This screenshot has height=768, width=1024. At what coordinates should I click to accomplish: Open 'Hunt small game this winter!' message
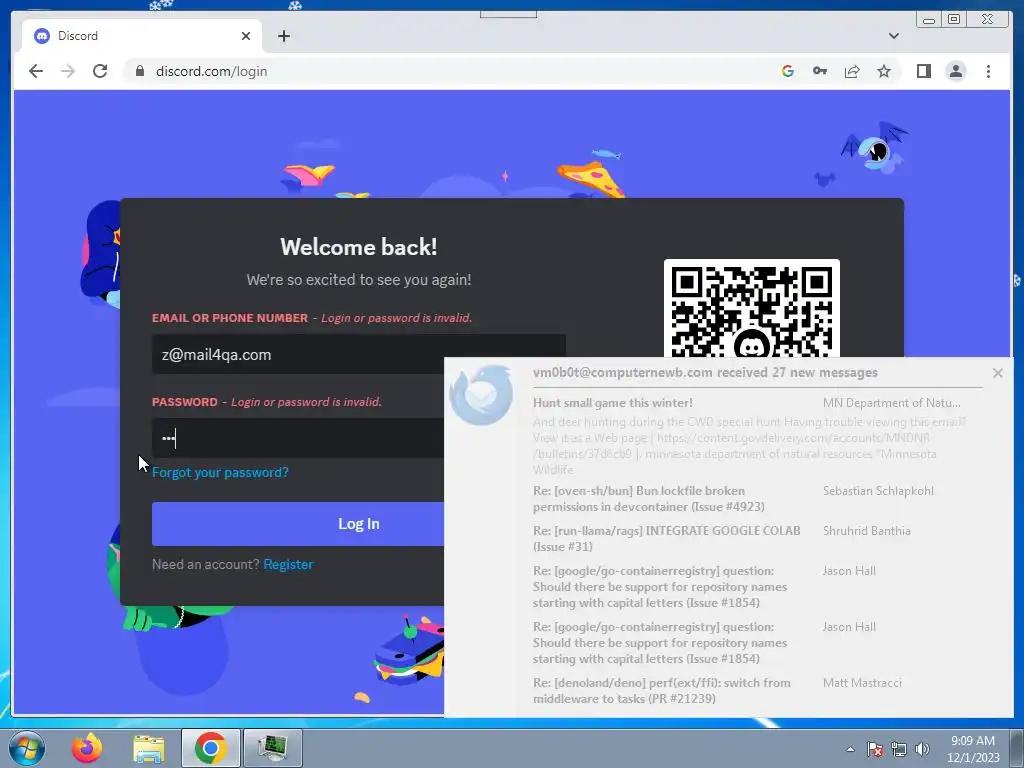[613, 403]
